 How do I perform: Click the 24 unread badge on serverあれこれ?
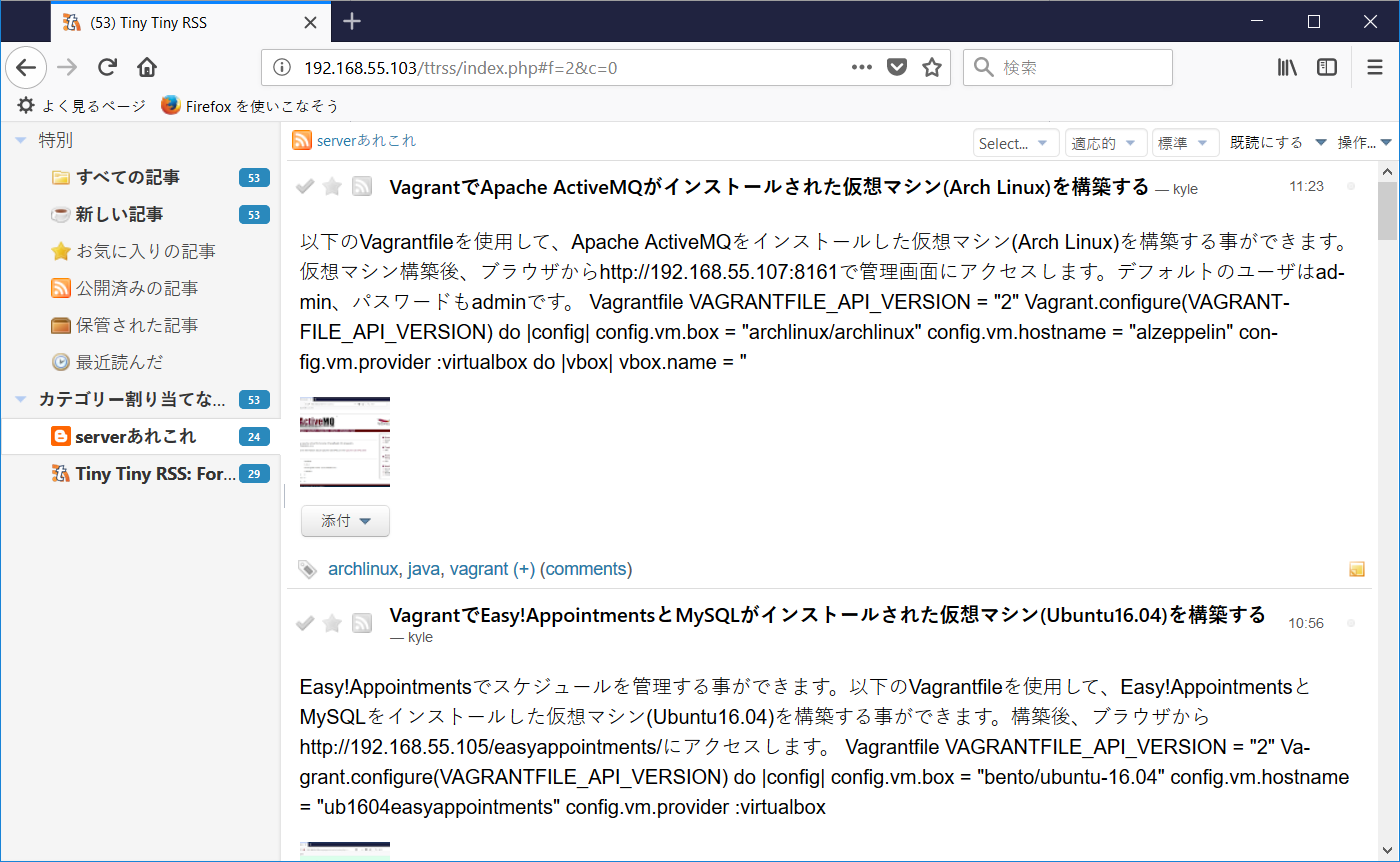(254, 437)
